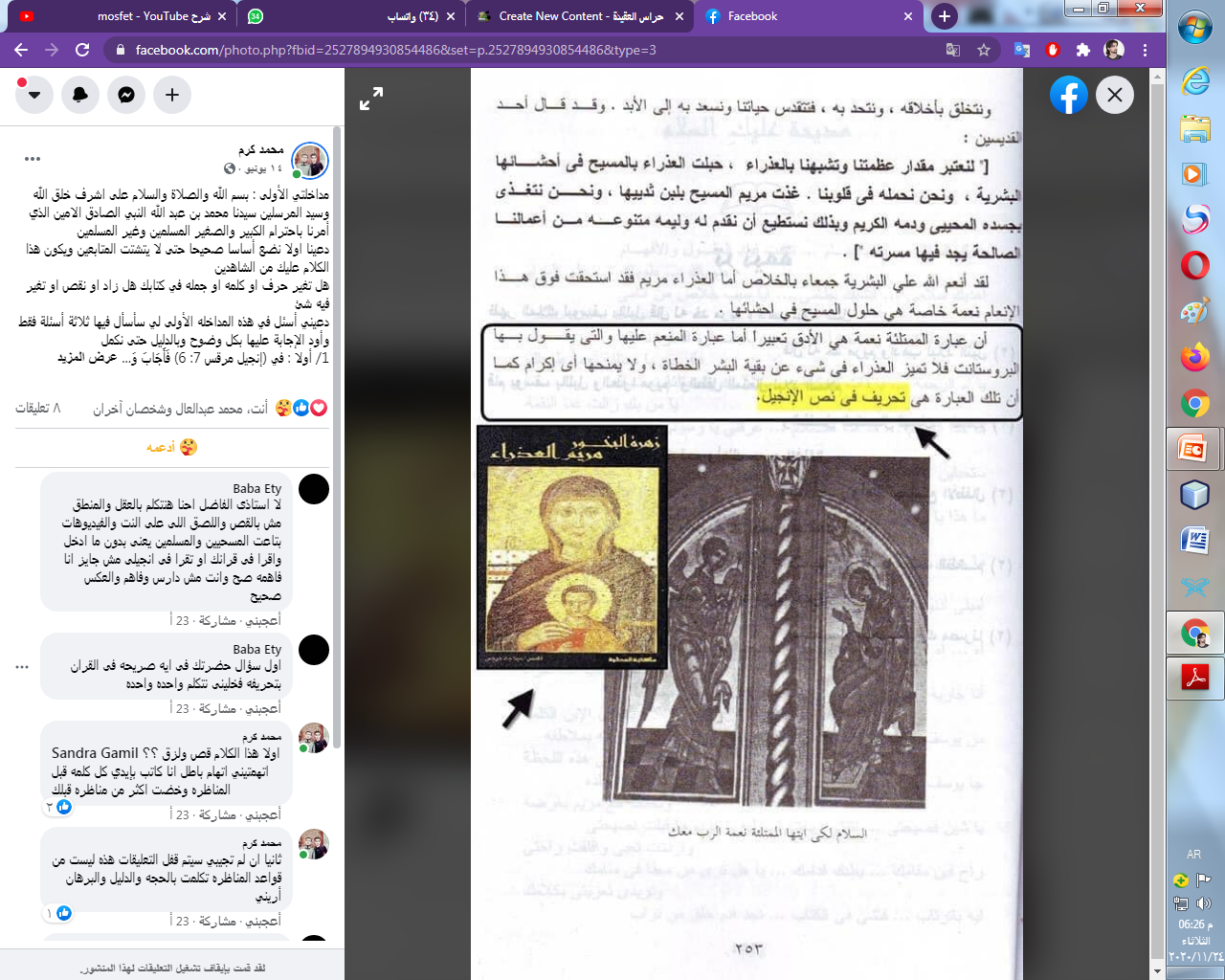Launch Opera from the taskbar

[x=1195, y=265]
